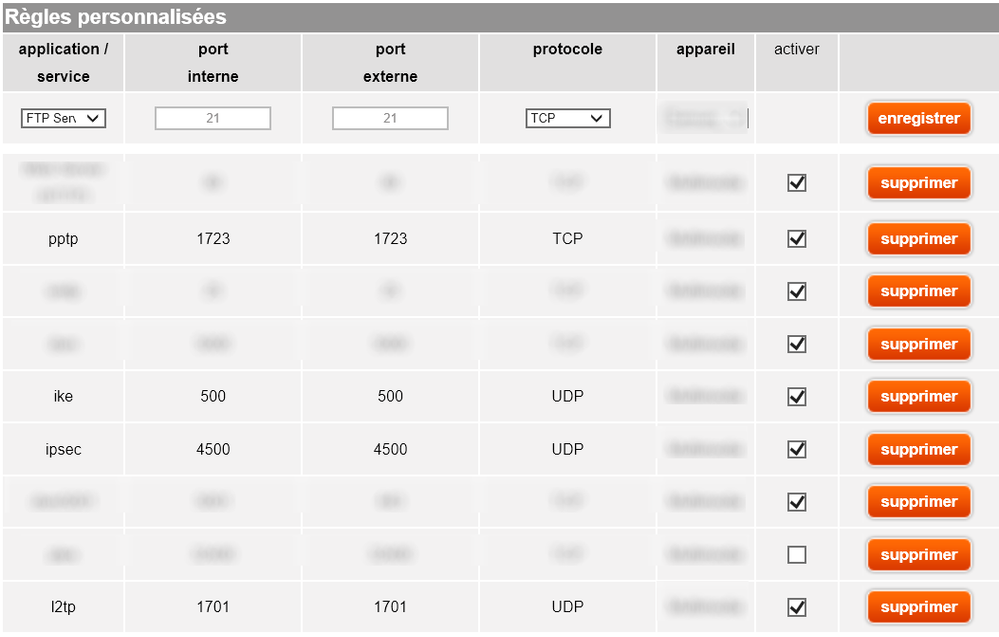Screen dimensions: 999x637
Task: Click supprimer for the first rule
Action: tap(918, 183)
